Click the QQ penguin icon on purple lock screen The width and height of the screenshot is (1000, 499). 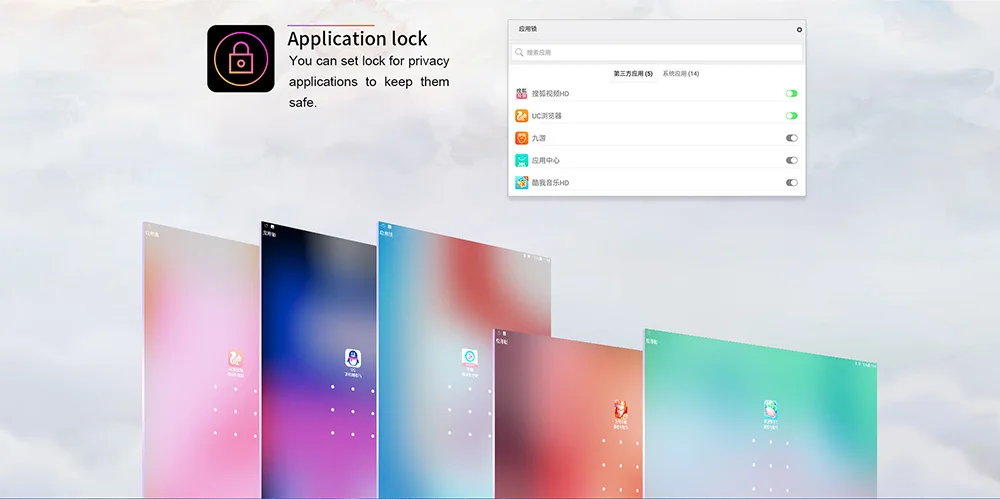pyautogui.click(x=353, y=358)
